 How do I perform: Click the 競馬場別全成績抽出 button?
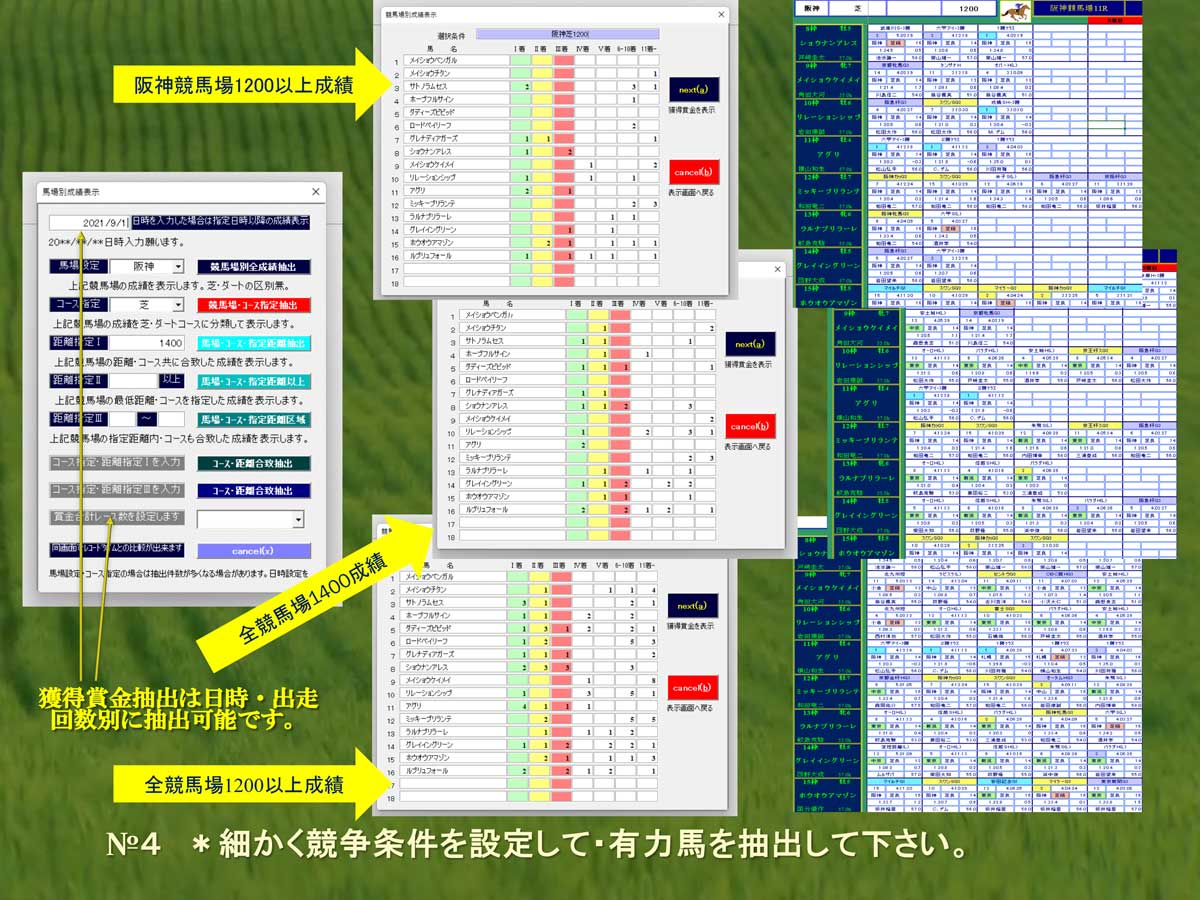[253, 267]
